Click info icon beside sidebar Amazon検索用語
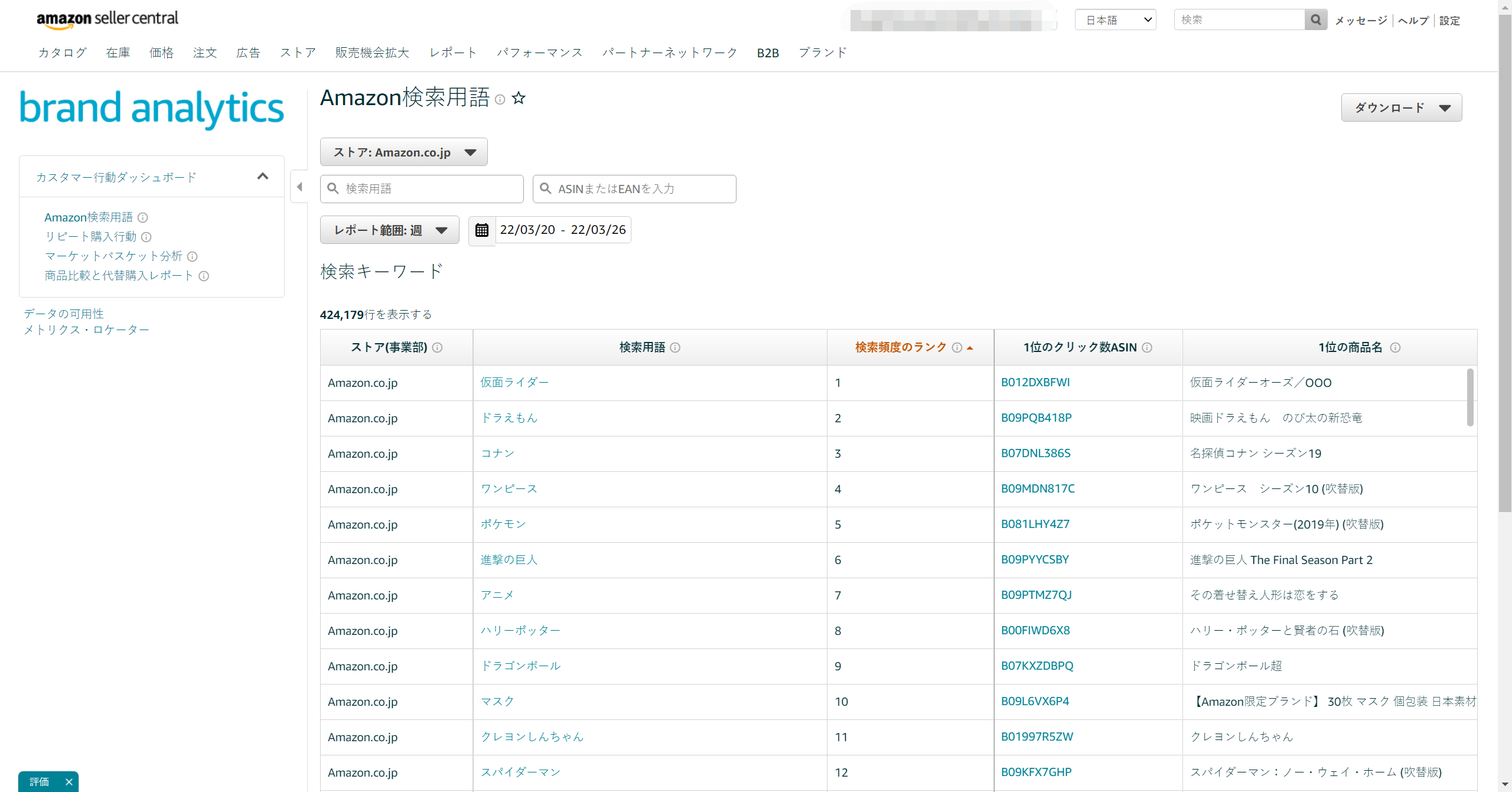 [x=142, y=217]
